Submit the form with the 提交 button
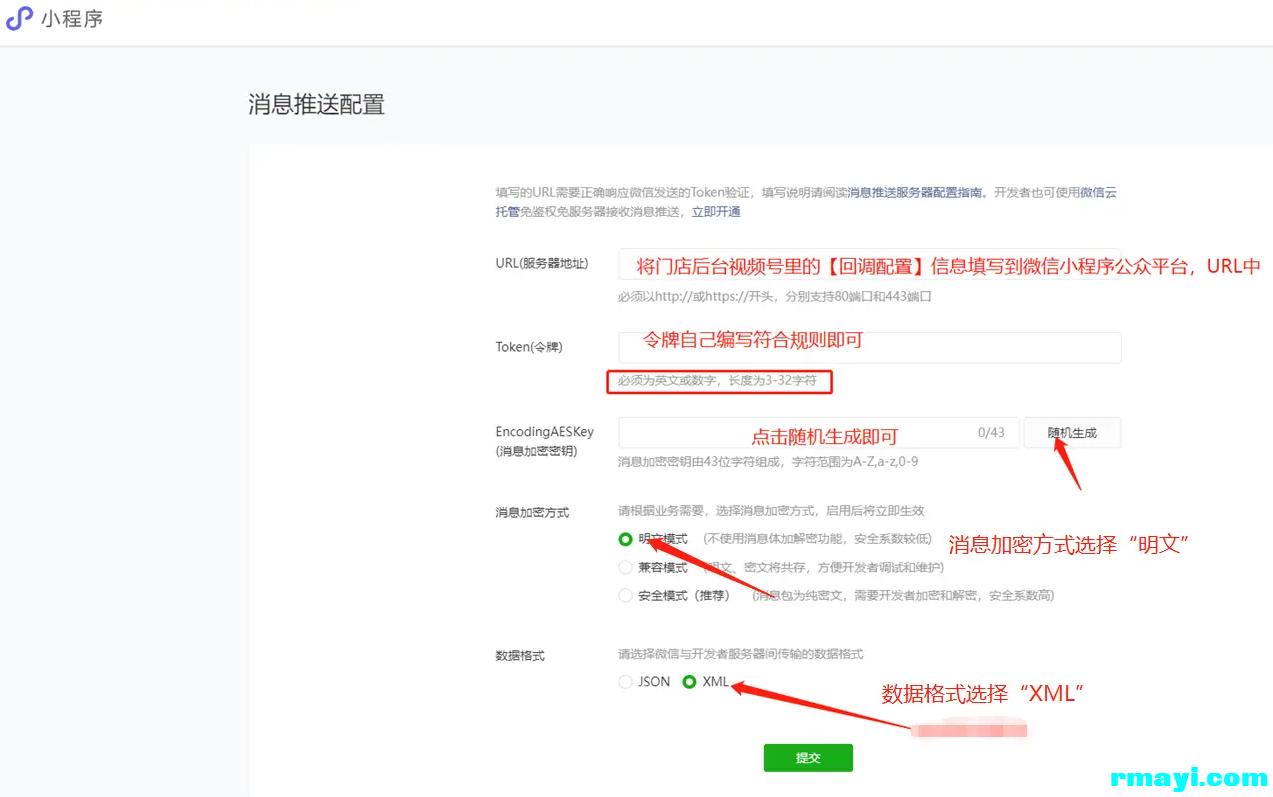Viewport: 1273px width, 797px height. 808,758
